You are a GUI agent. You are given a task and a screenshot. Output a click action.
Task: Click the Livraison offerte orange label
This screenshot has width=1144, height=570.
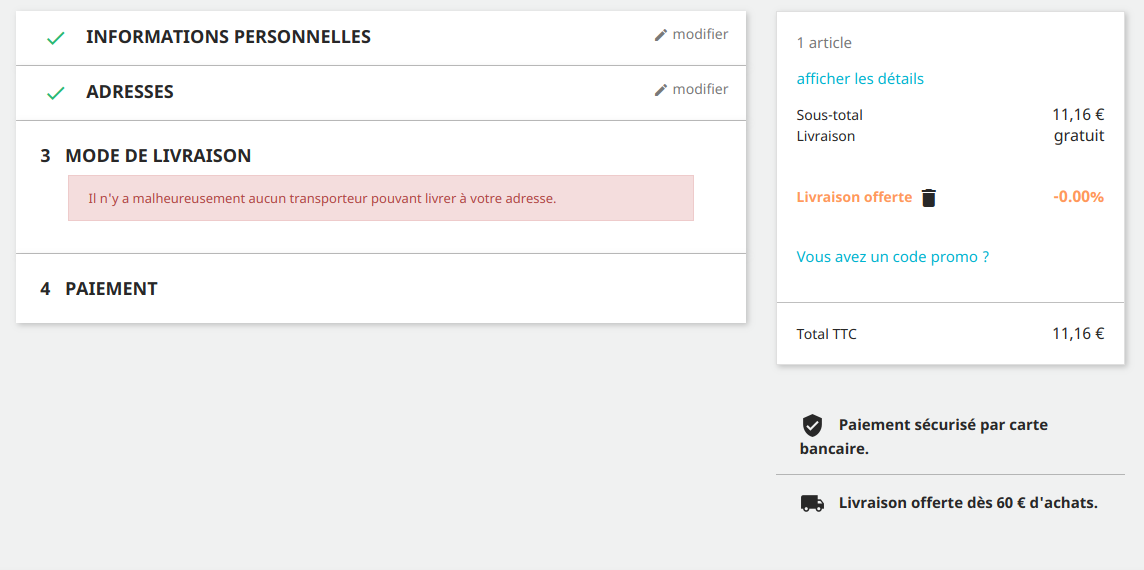pyautogui.click(x=854, y=197)
